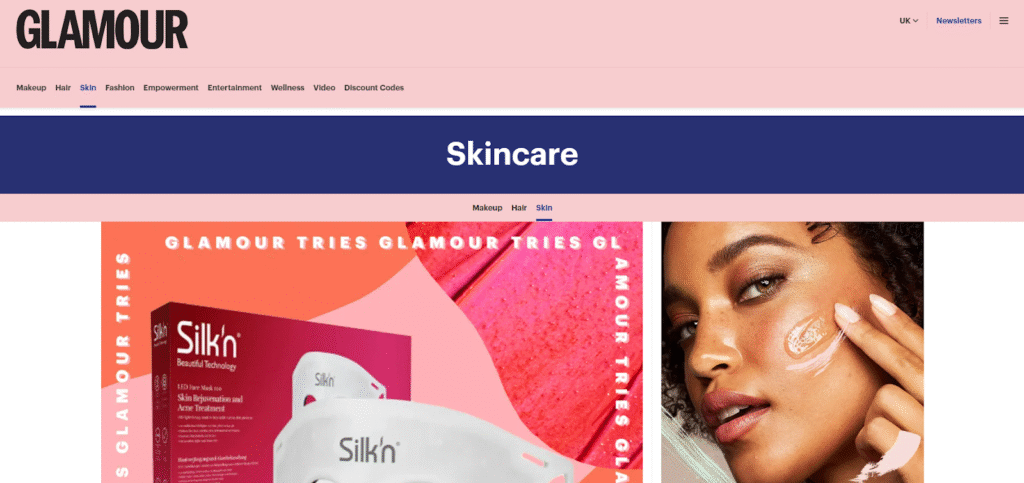Open the article image of woman applying cream
Viewport: 1024px width, 483px height.
click(792, 352)
